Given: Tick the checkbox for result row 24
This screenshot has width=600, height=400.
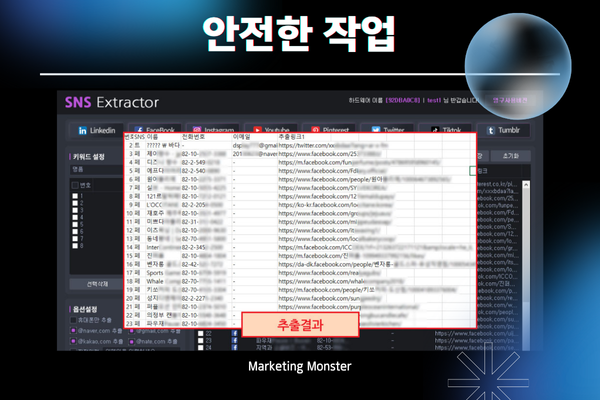Looking at the screenshot, I should point(201,348).
